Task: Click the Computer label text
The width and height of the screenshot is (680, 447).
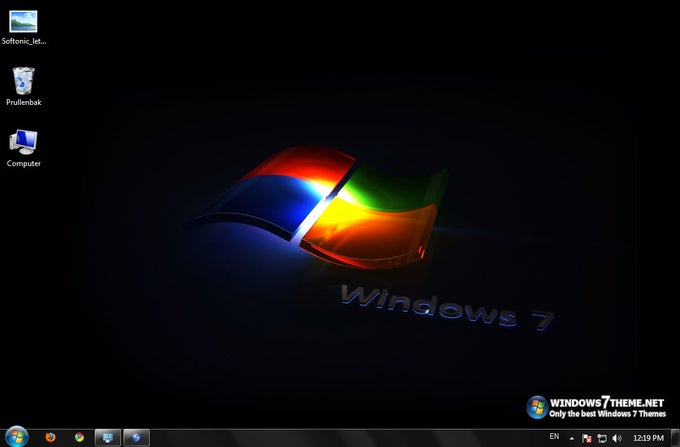Action: 23,163
